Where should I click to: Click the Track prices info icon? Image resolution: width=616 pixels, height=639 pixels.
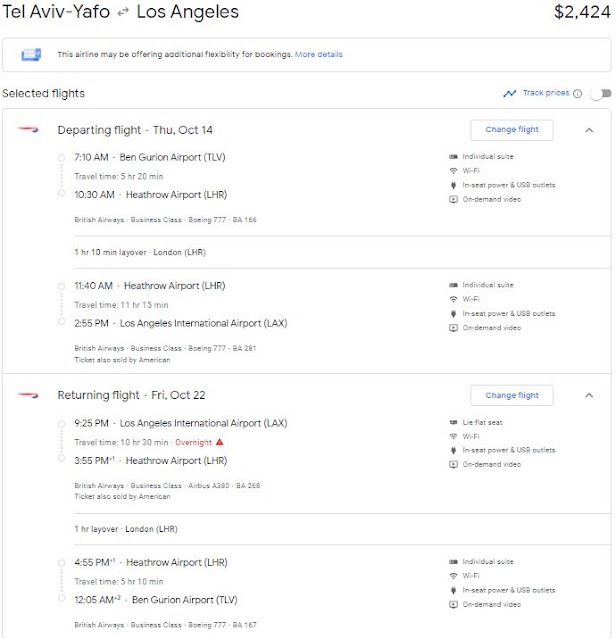pos(578,94)
